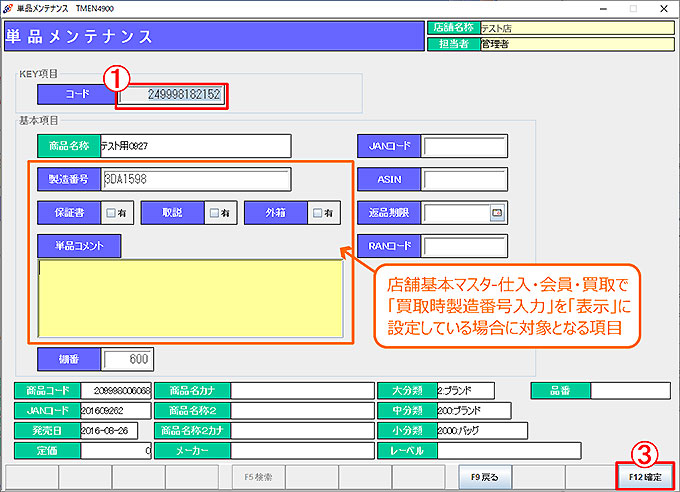Tick the 外箱 有 checkbox
This screenshot has height=492, width=680.
[317, 213]
